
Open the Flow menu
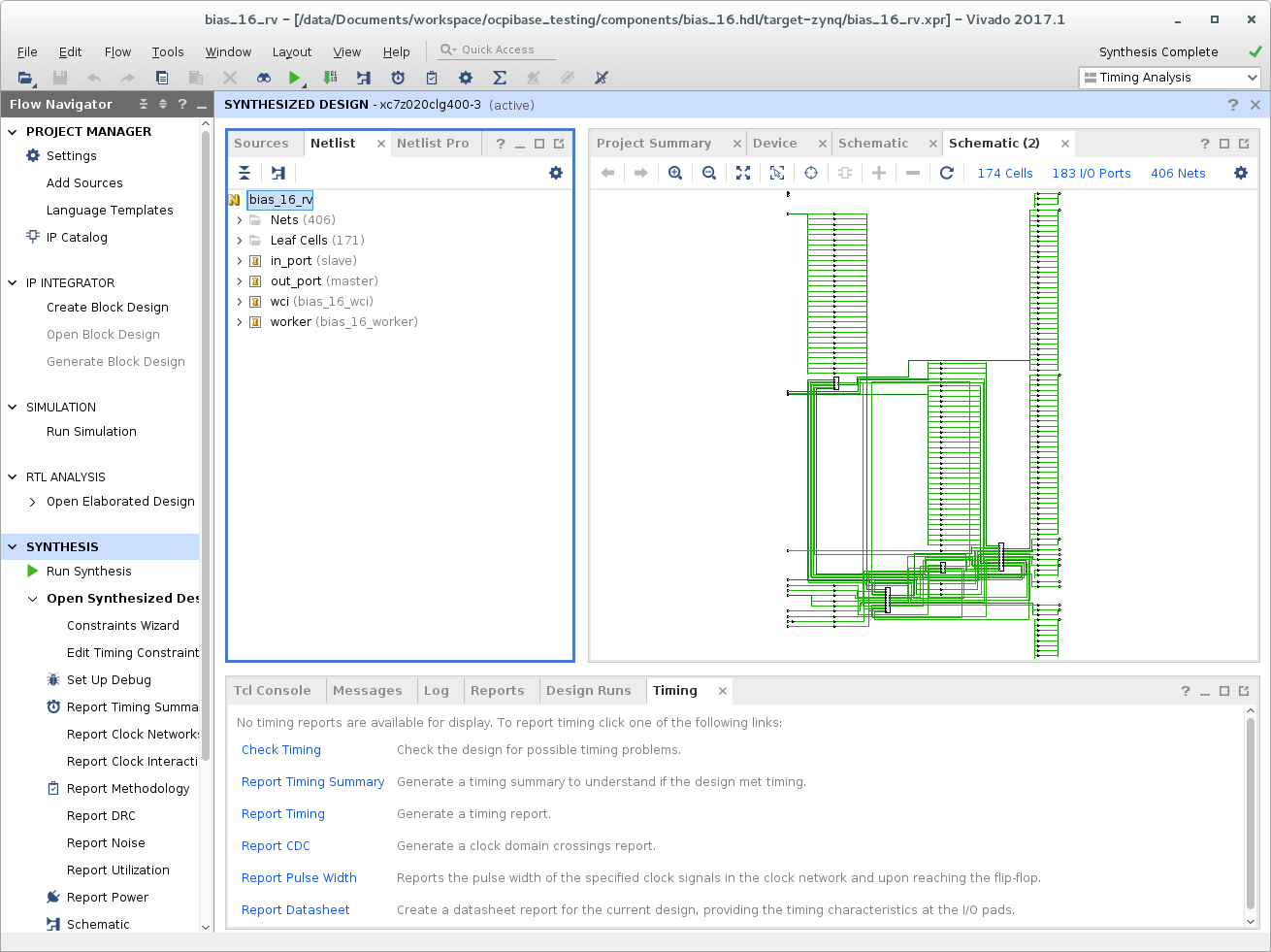(117, 52)
